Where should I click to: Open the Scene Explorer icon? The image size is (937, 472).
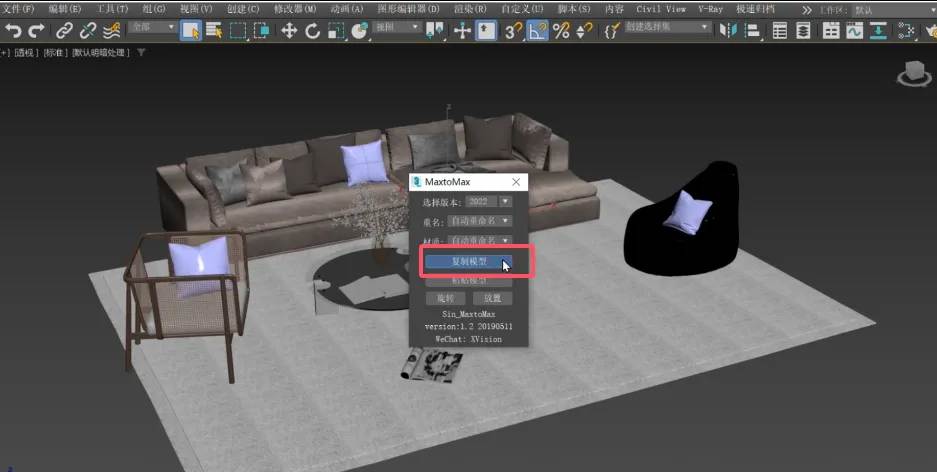(x=780, y=30)
